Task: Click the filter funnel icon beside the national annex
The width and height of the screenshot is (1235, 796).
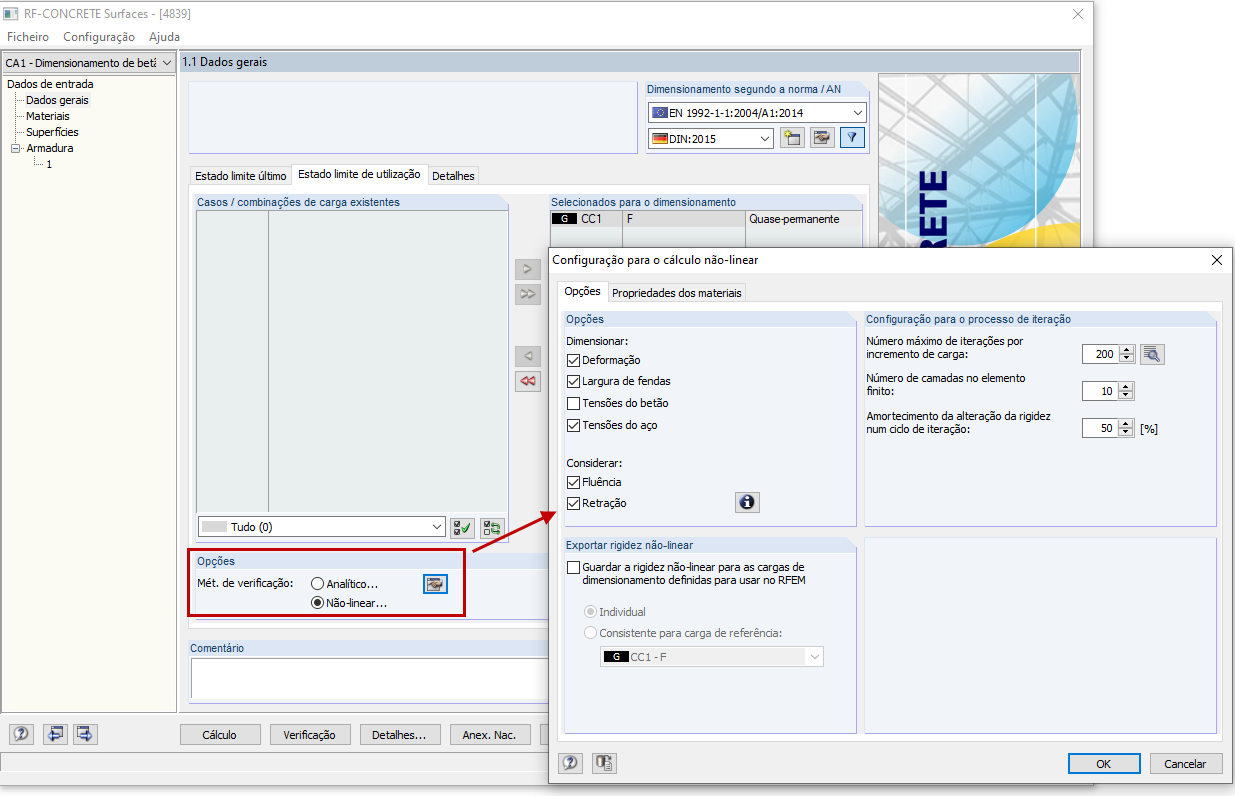Action: 852,138
